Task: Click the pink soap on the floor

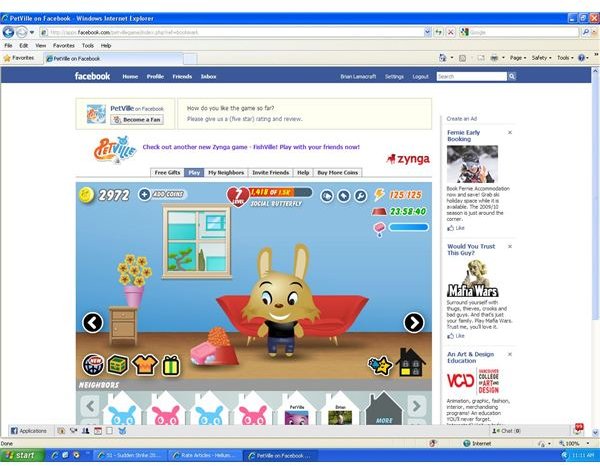Action: pos(205,353)
